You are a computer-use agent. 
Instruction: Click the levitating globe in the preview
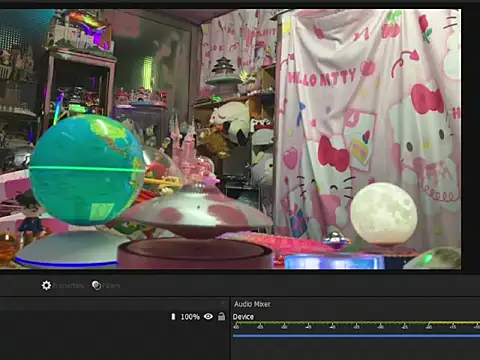point(87,170)
